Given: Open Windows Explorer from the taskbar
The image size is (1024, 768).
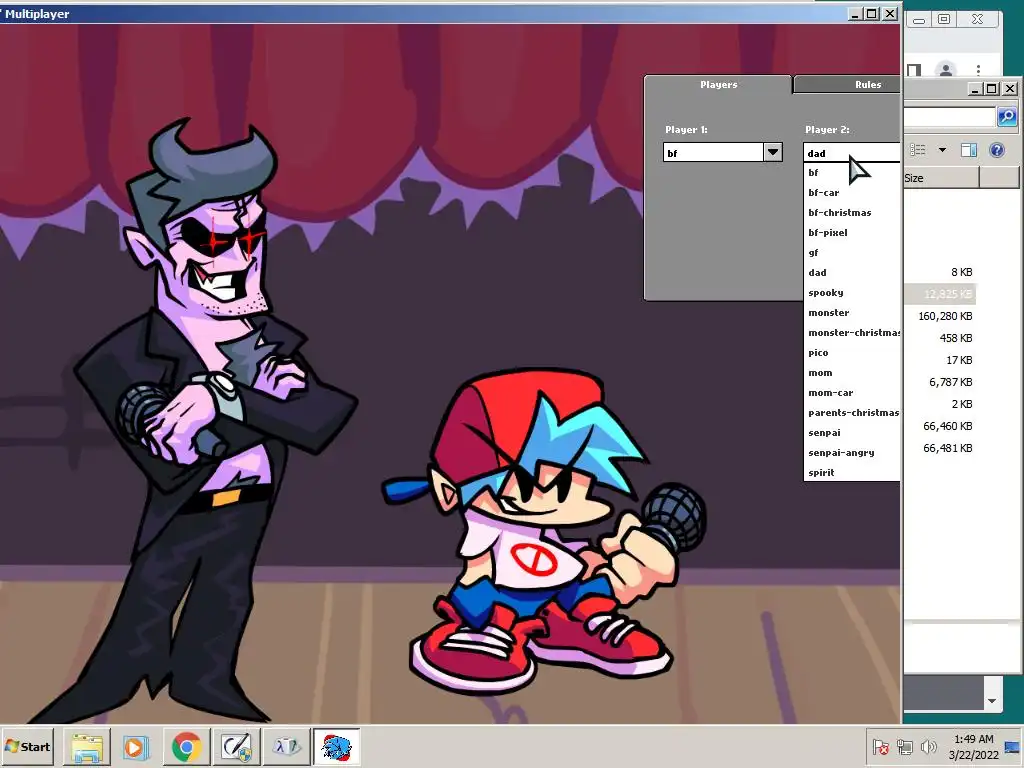Looking at the screenshot, I should (x=87, y=746).
